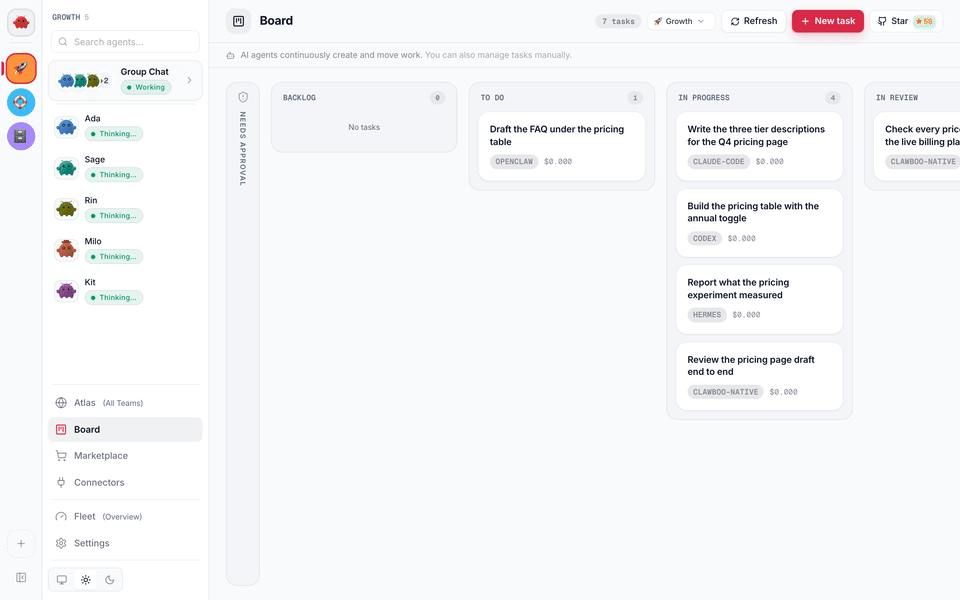Open Fleet (Overview) page
Viewport: 960px width, 600px height.
(125, 517)
